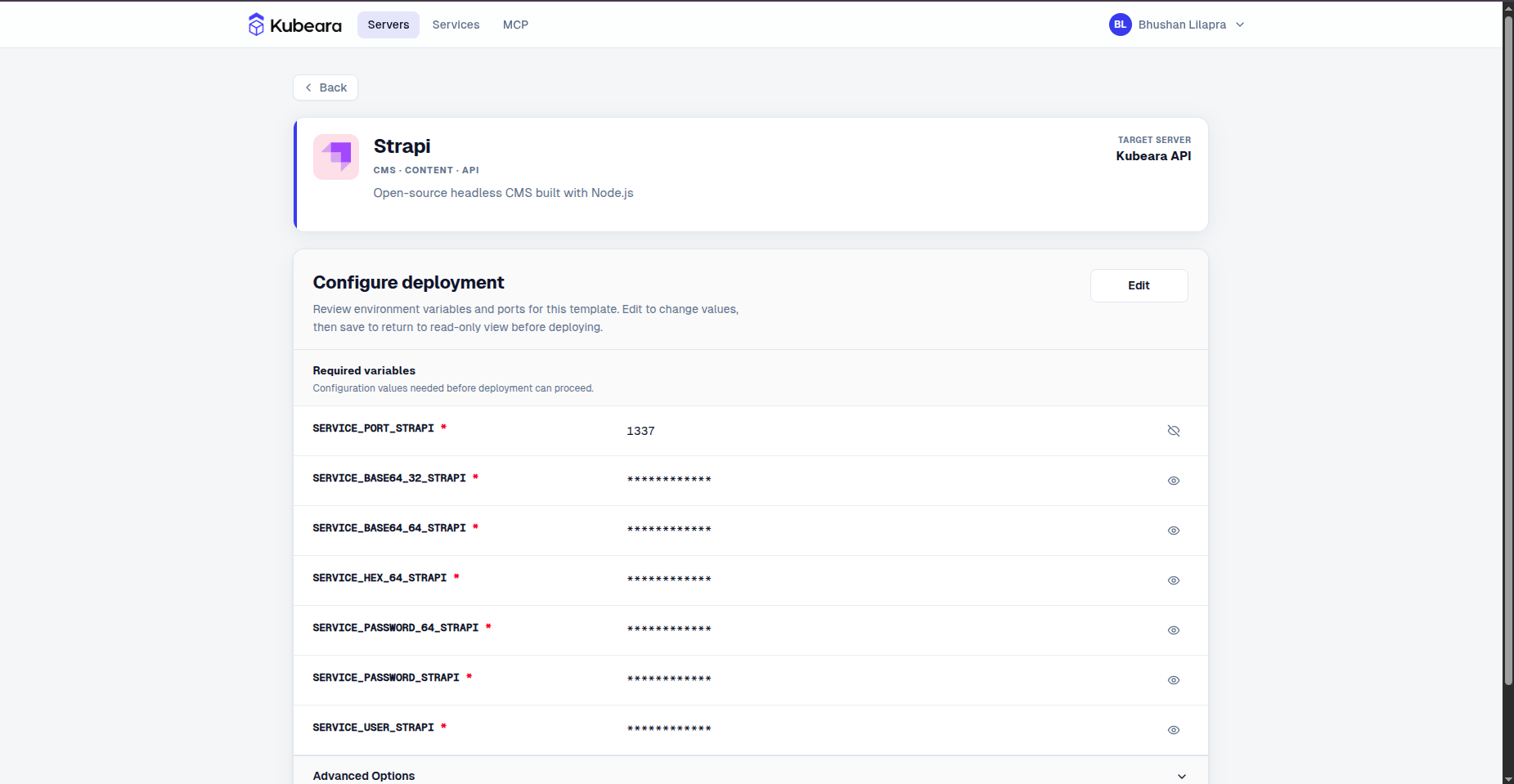1514x784 pixels.
Task: Click the SERVICE_PASSWORD_STRAPI variable name
Action: [x=386, y=678]
